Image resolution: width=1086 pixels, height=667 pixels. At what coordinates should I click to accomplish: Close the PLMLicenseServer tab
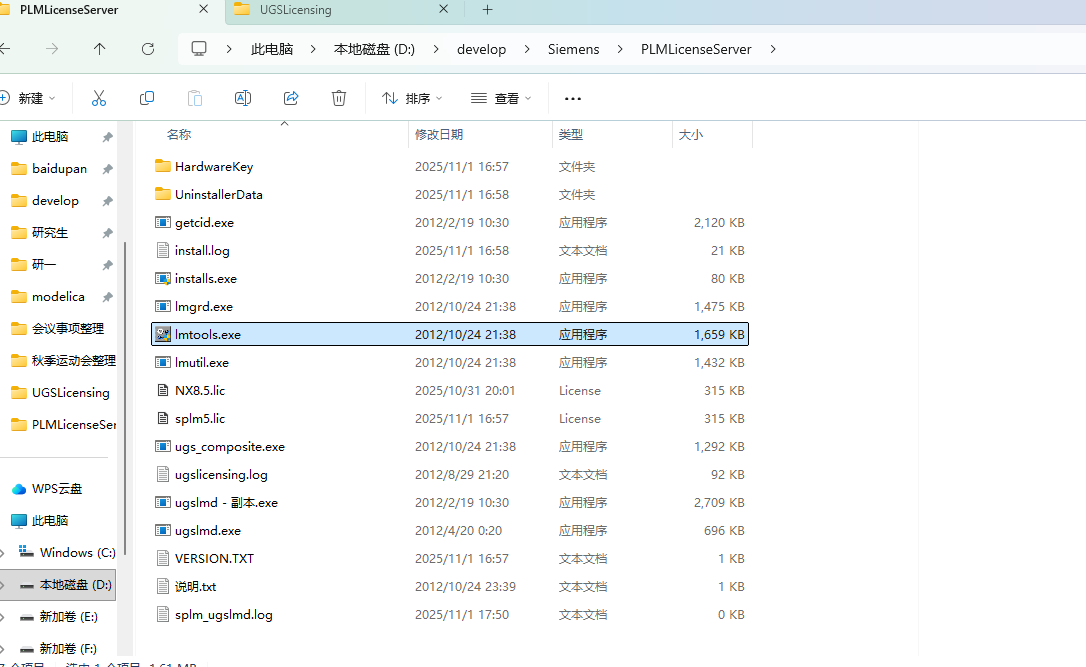204,9
